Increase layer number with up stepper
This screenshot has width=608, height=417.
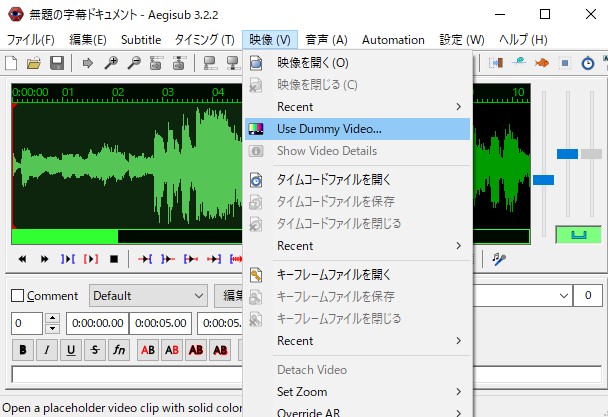tap(52, 318)
